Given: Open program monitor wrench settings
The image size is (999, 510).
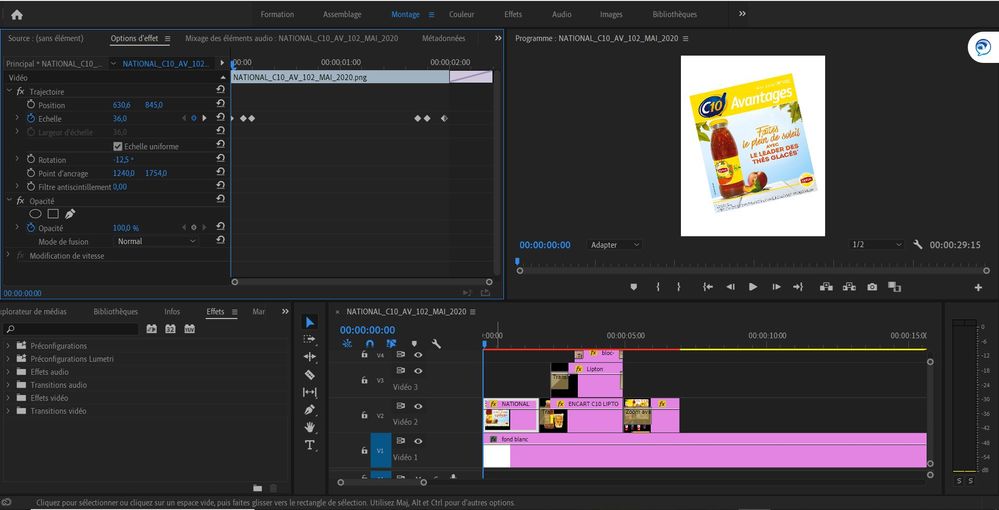Looking at the screenshot, I should 918,245.
